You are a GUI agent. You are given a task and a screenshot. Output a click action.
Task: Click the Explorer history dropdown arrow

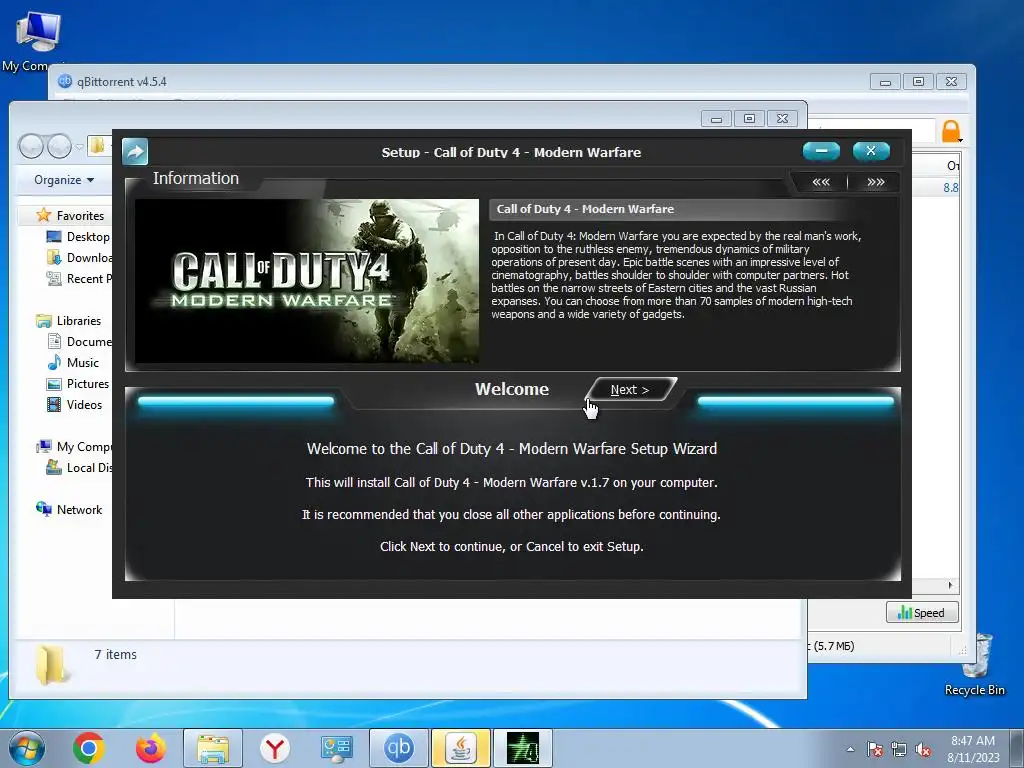click(79, 146)
